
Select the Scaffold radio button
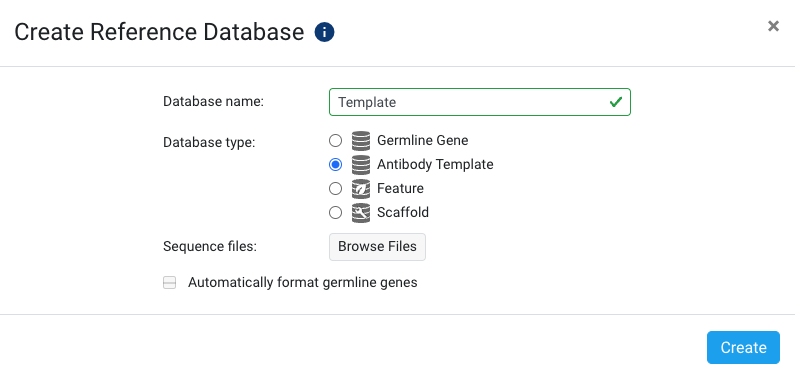(336, 213)
